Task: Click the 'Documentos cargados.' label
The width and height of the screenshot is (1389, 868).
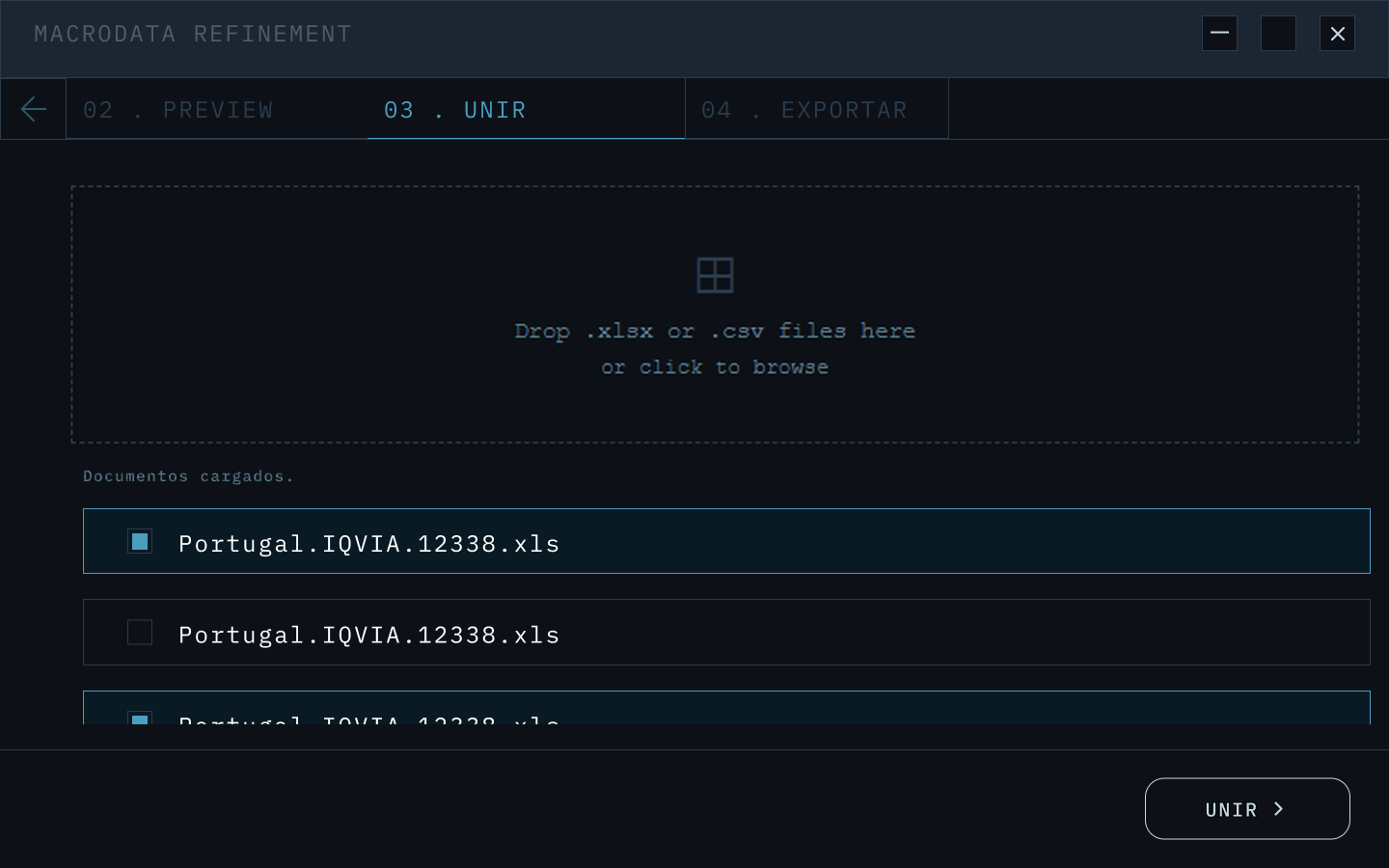Action: (x=188, y=475)
